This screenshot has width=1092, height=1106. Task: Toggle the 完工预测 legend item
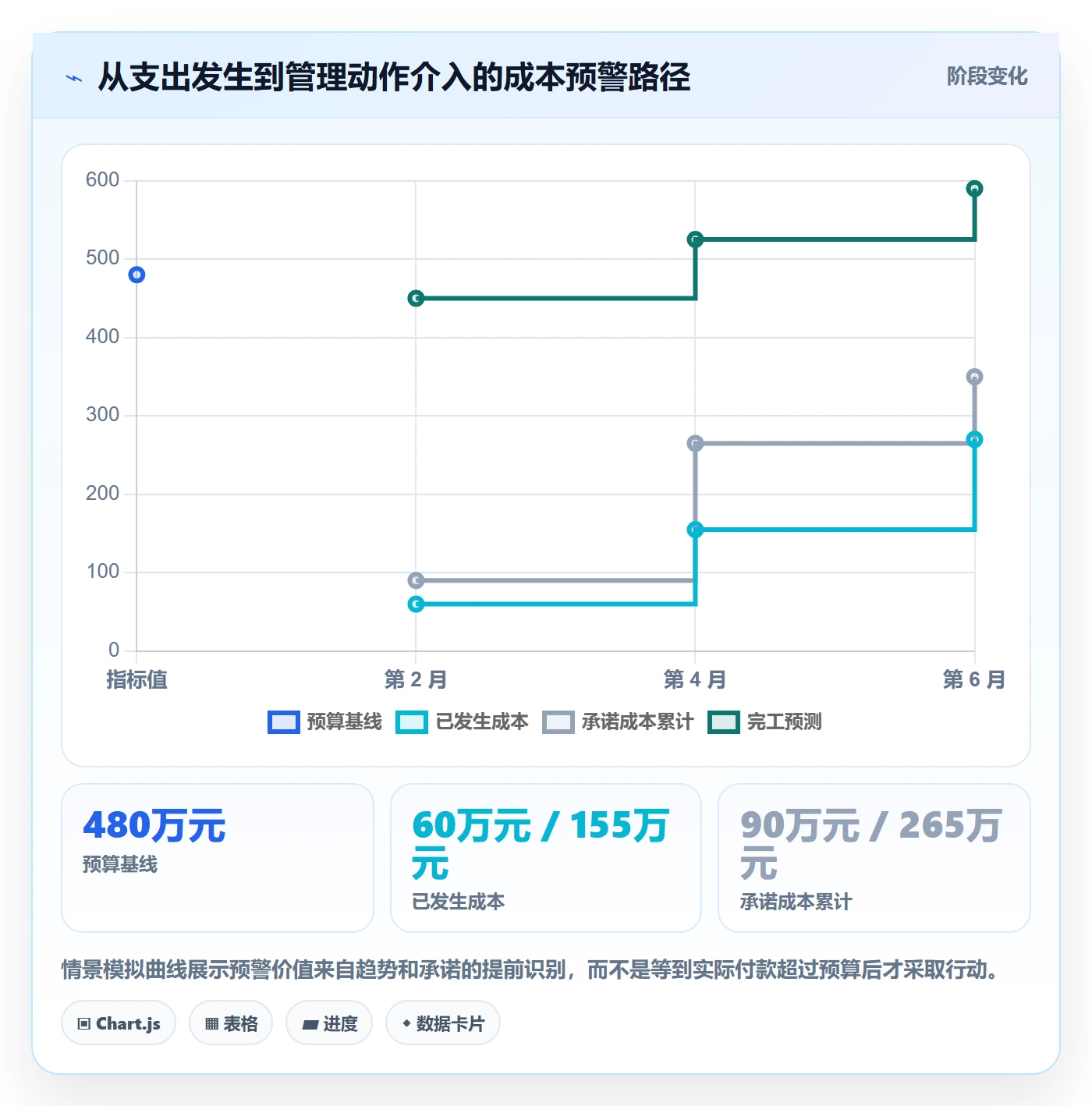click(x=764, y=722)
